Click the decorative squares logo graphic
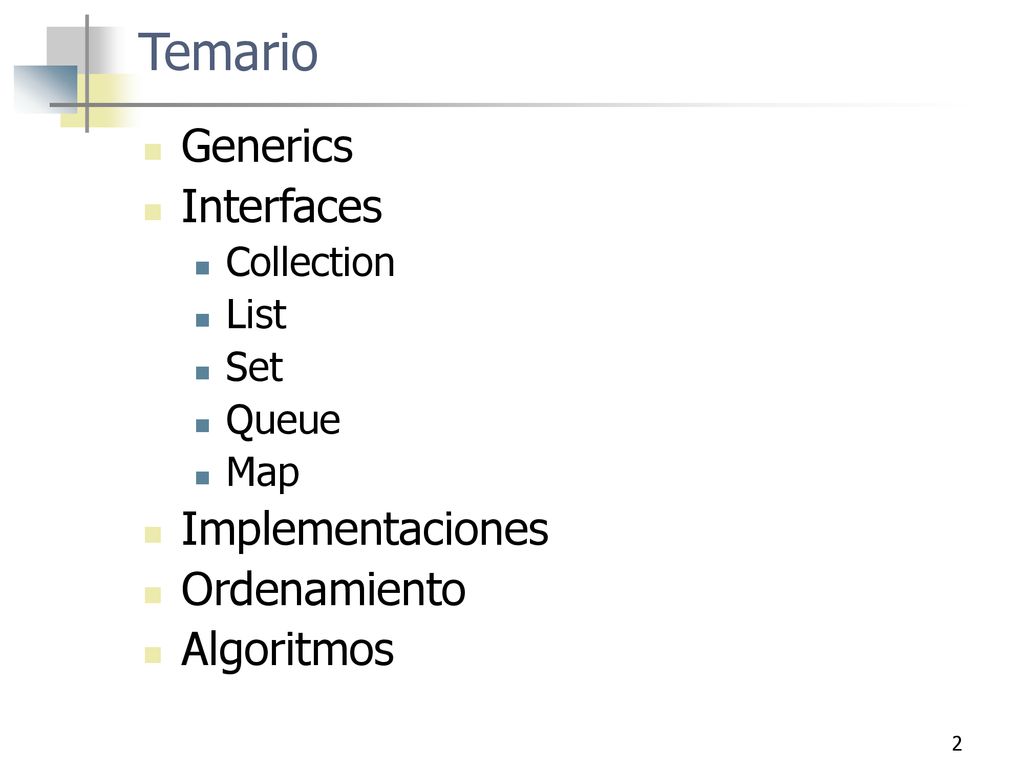The image size is (1024, 768). click(75, 74)
